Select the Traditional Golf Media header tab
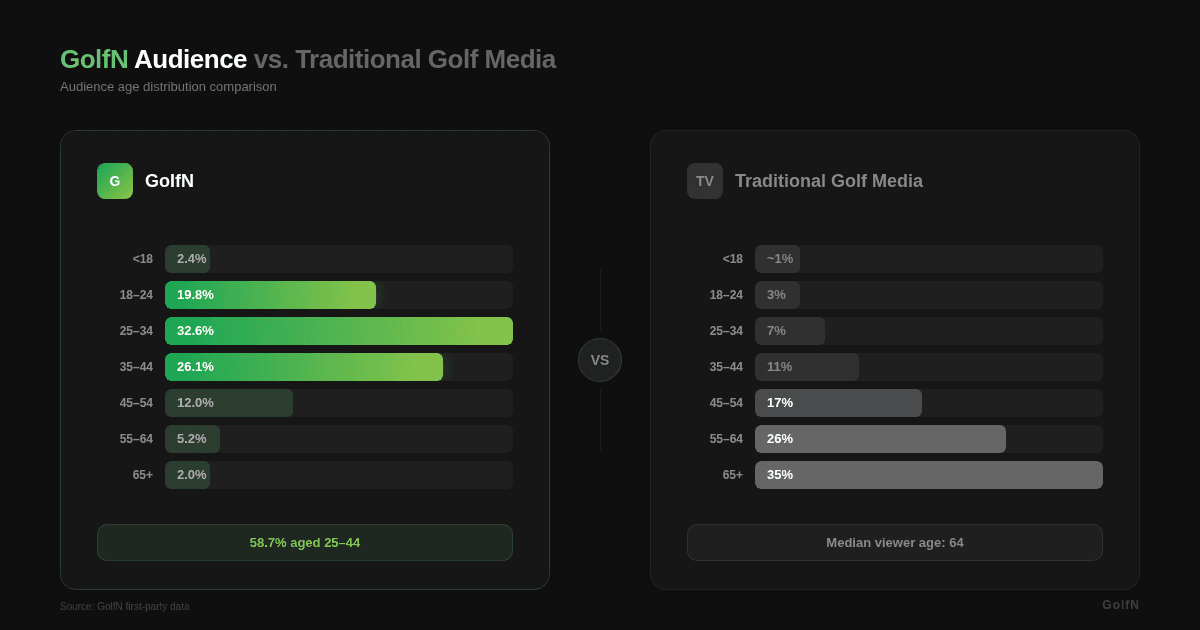 [829, 181]
